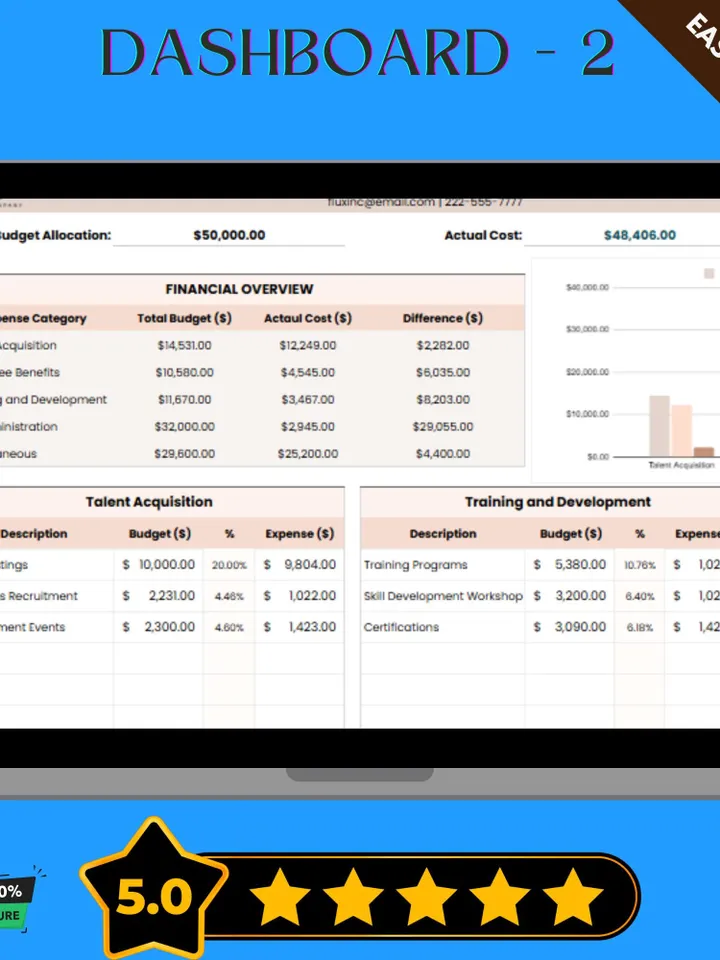The height and width of the screenshot is (960, 720).
Task: Select the $10,580.00 total budget cell
Action: [x=184, y=372]
